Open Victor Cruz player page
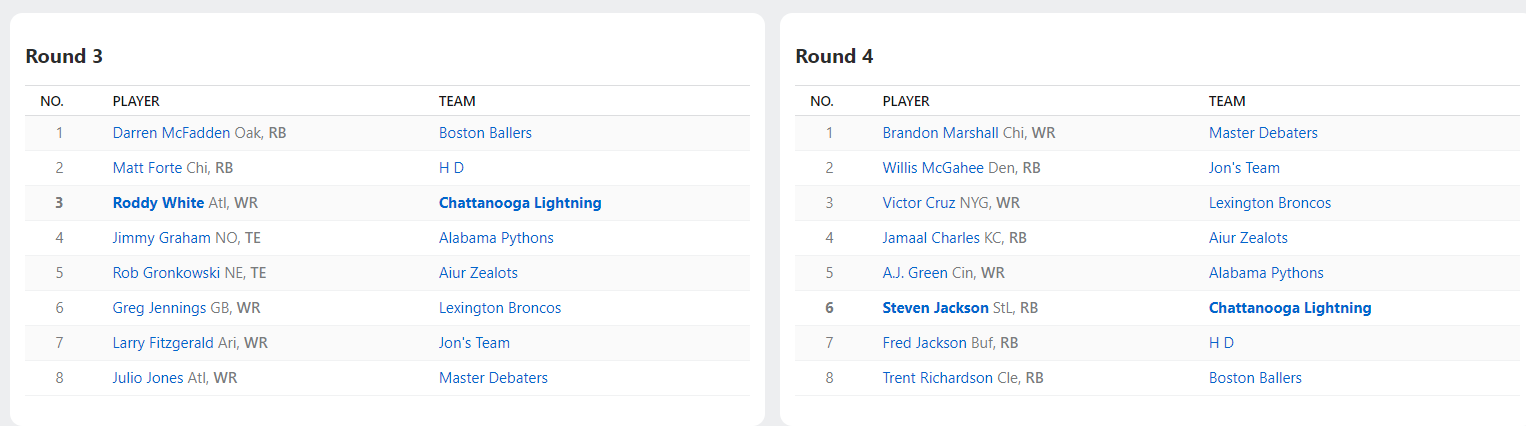 pos(919,203)
